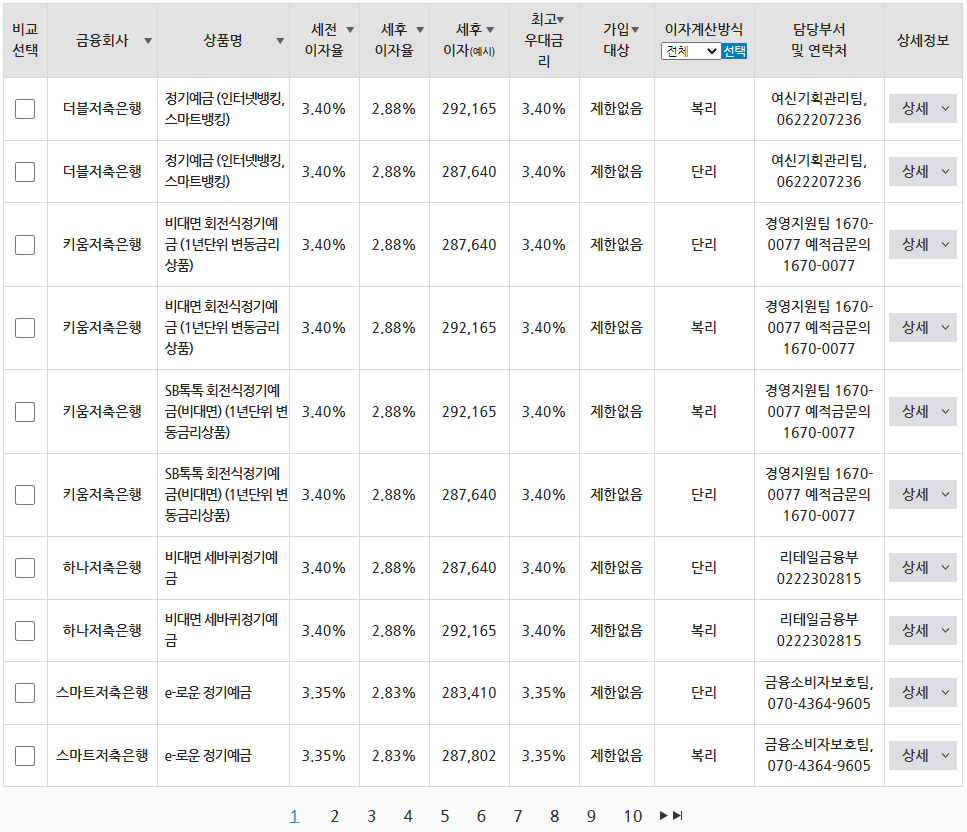This screenshot has width=967, height=832.
Task: Jump to last page arrow
Action: (678, 815)
